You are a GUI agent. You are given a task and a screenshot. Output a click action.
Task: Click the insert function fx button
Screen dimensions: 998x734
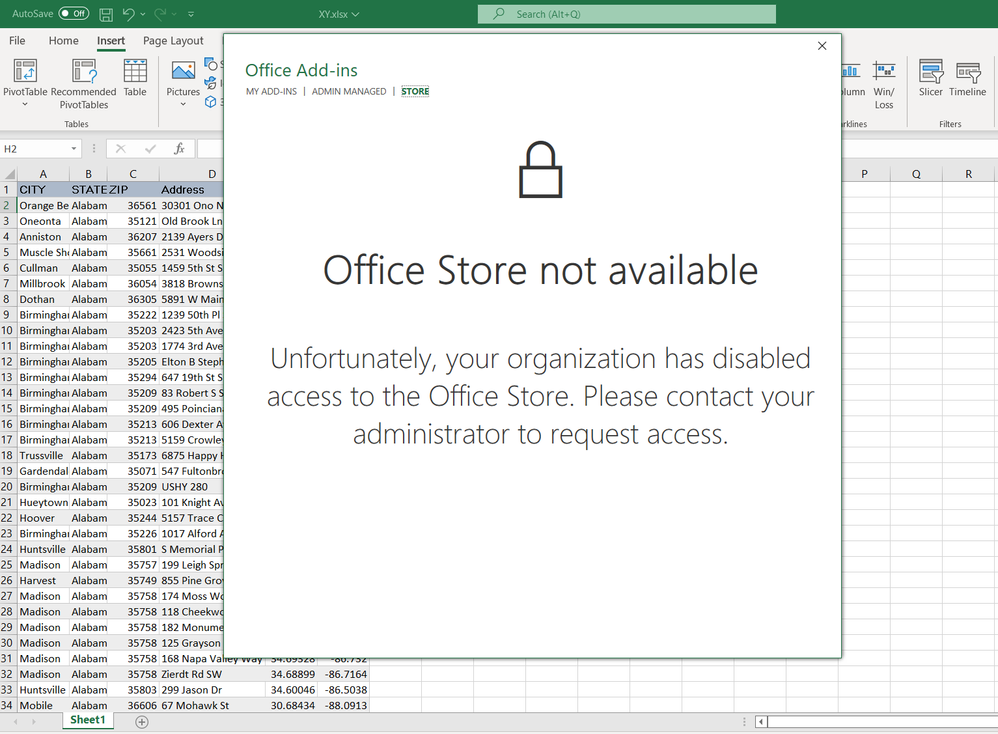[180, 149]
